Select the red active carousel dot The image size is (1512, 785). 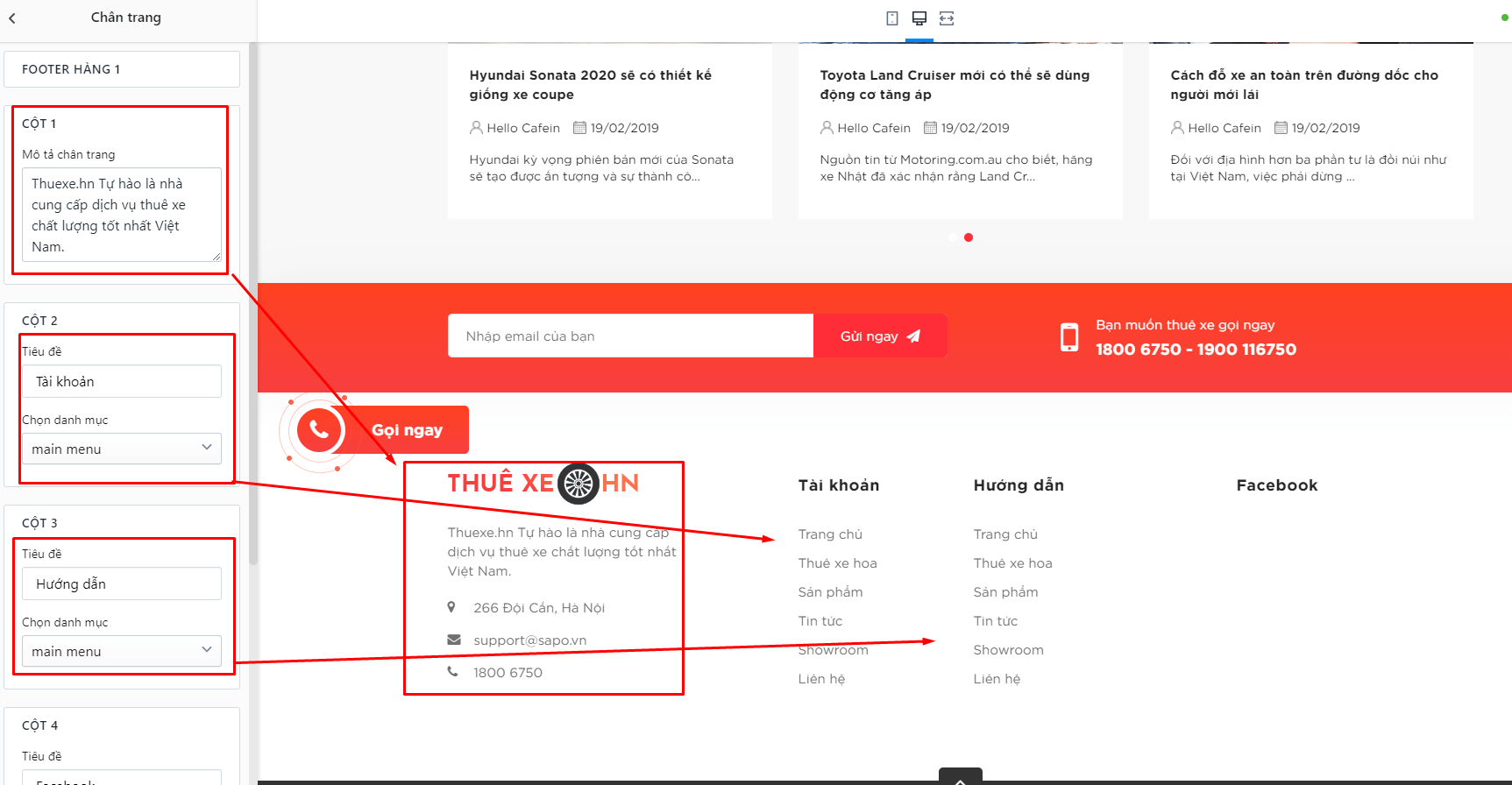click(x=969, y=237)
